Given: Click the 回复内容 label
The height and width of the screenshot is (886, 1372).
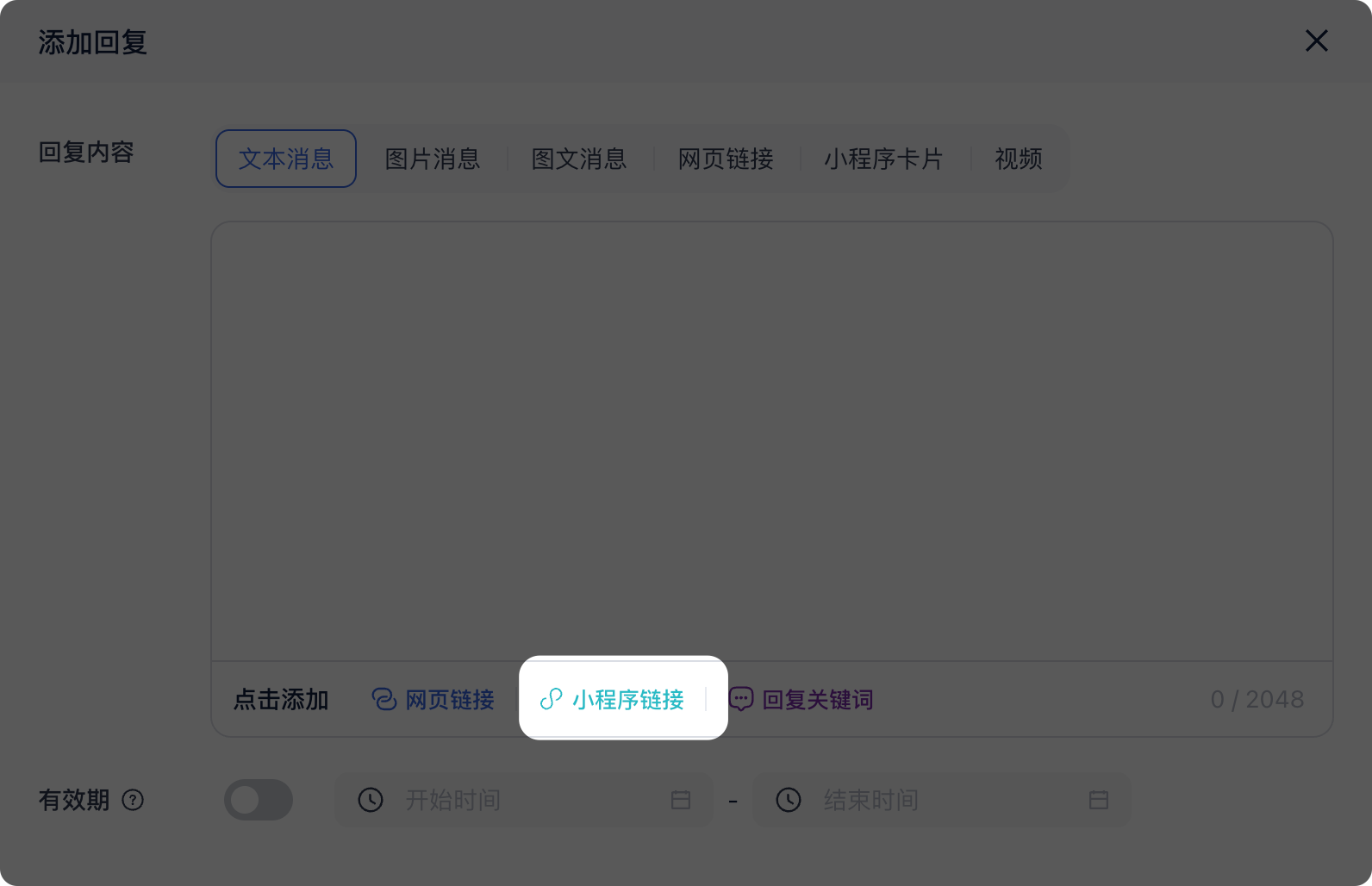Looking at the screenshot, I should click(x=86, y=153).
